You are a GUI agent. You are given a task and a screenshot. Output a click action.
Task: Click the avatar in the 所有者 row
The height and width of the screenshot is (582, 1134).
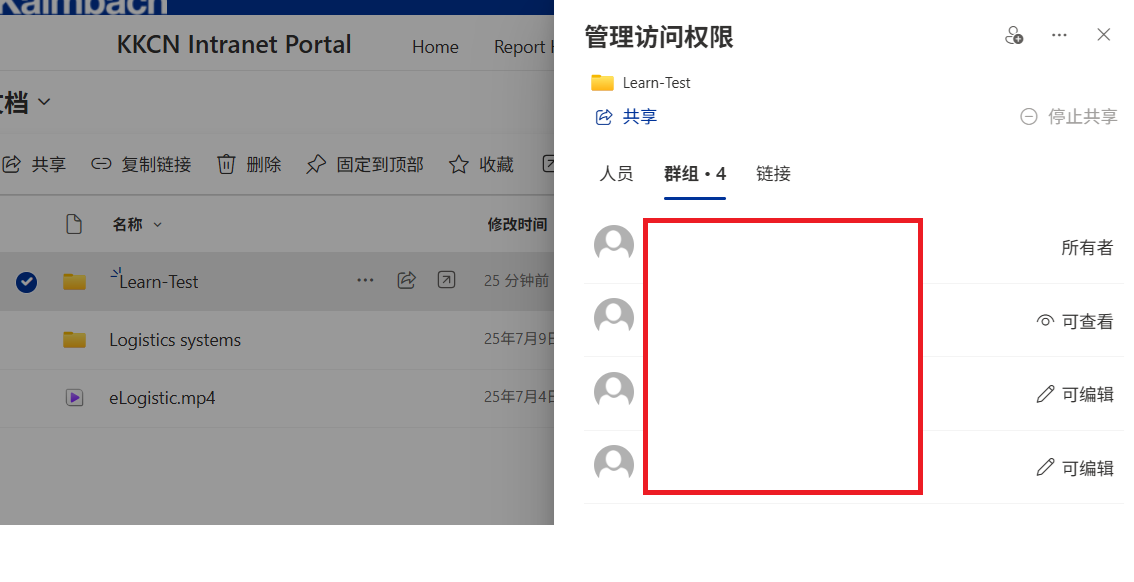(614, 244)
